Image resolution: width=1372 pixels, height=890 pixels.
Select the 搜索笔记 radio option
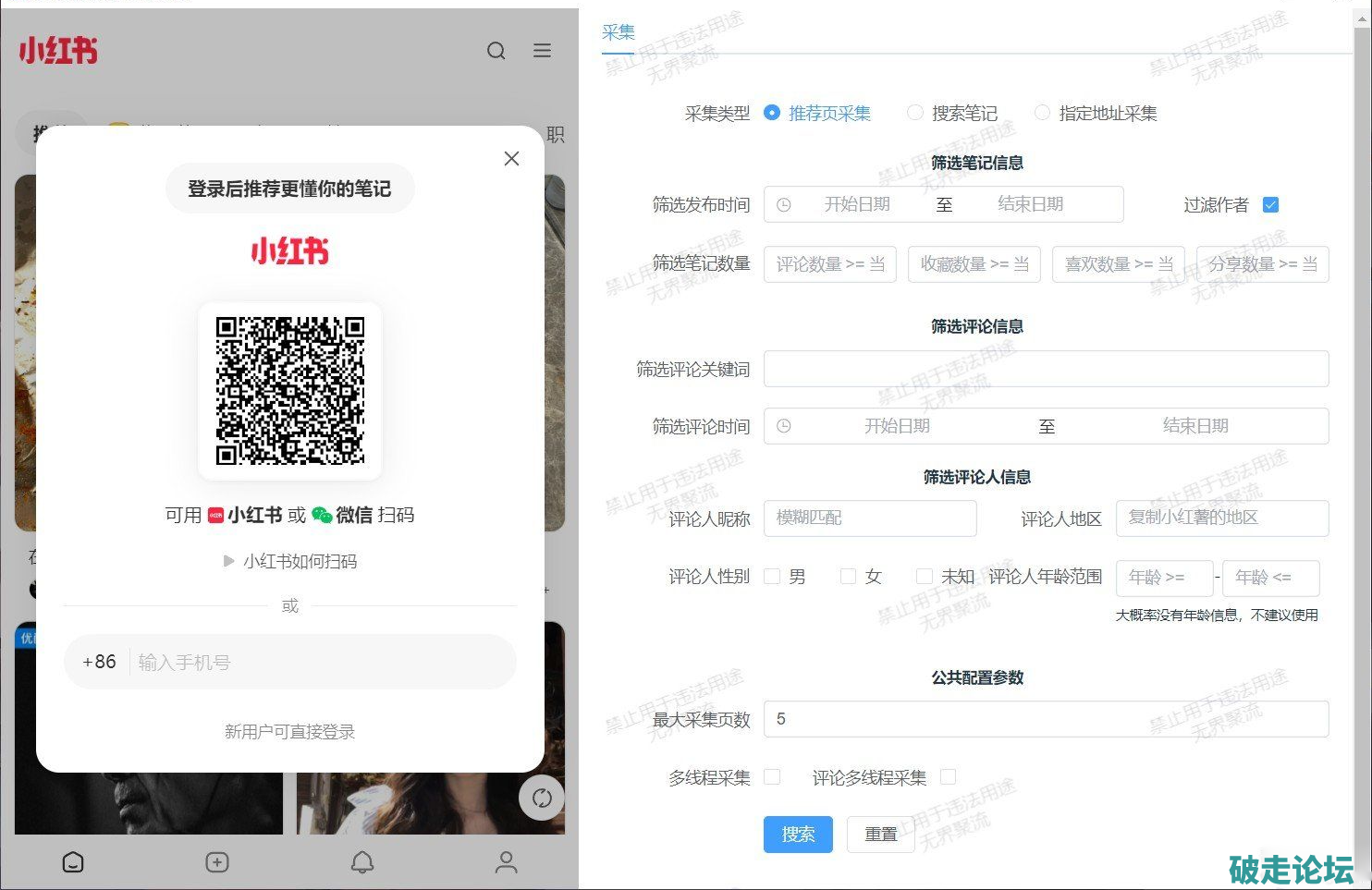tap(915, 113)
